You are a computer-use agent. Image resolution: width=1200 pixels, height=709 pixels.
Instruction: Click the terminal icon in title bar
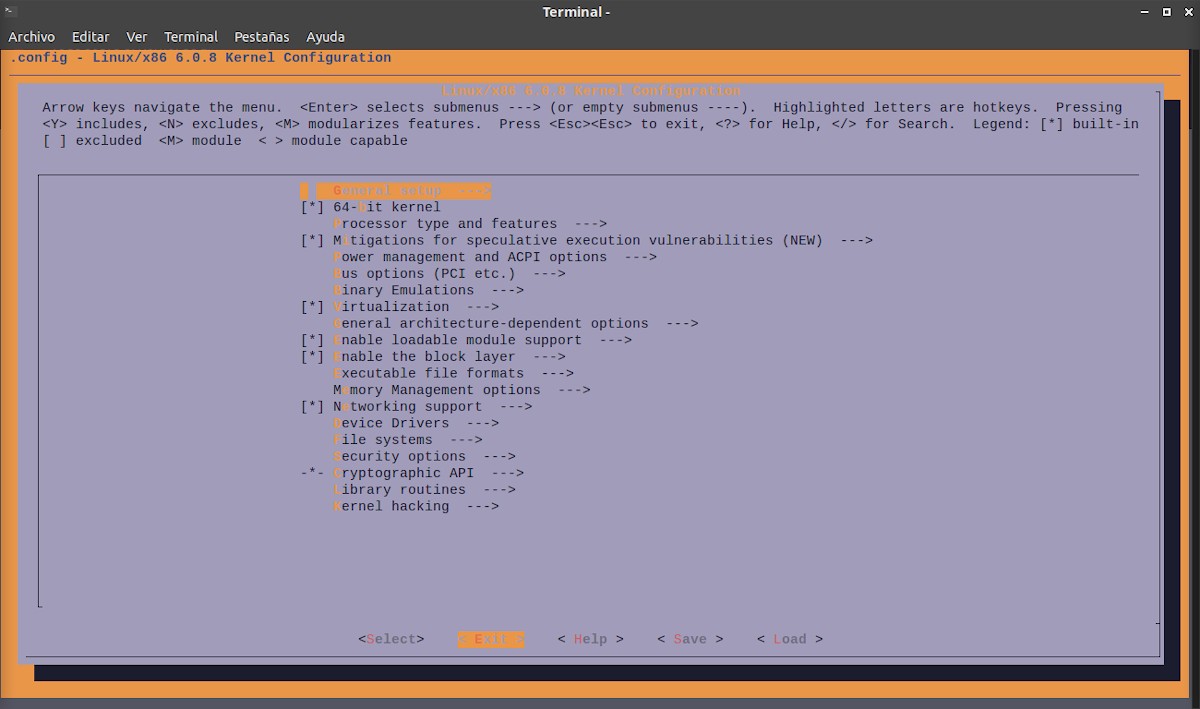point(9,12)
